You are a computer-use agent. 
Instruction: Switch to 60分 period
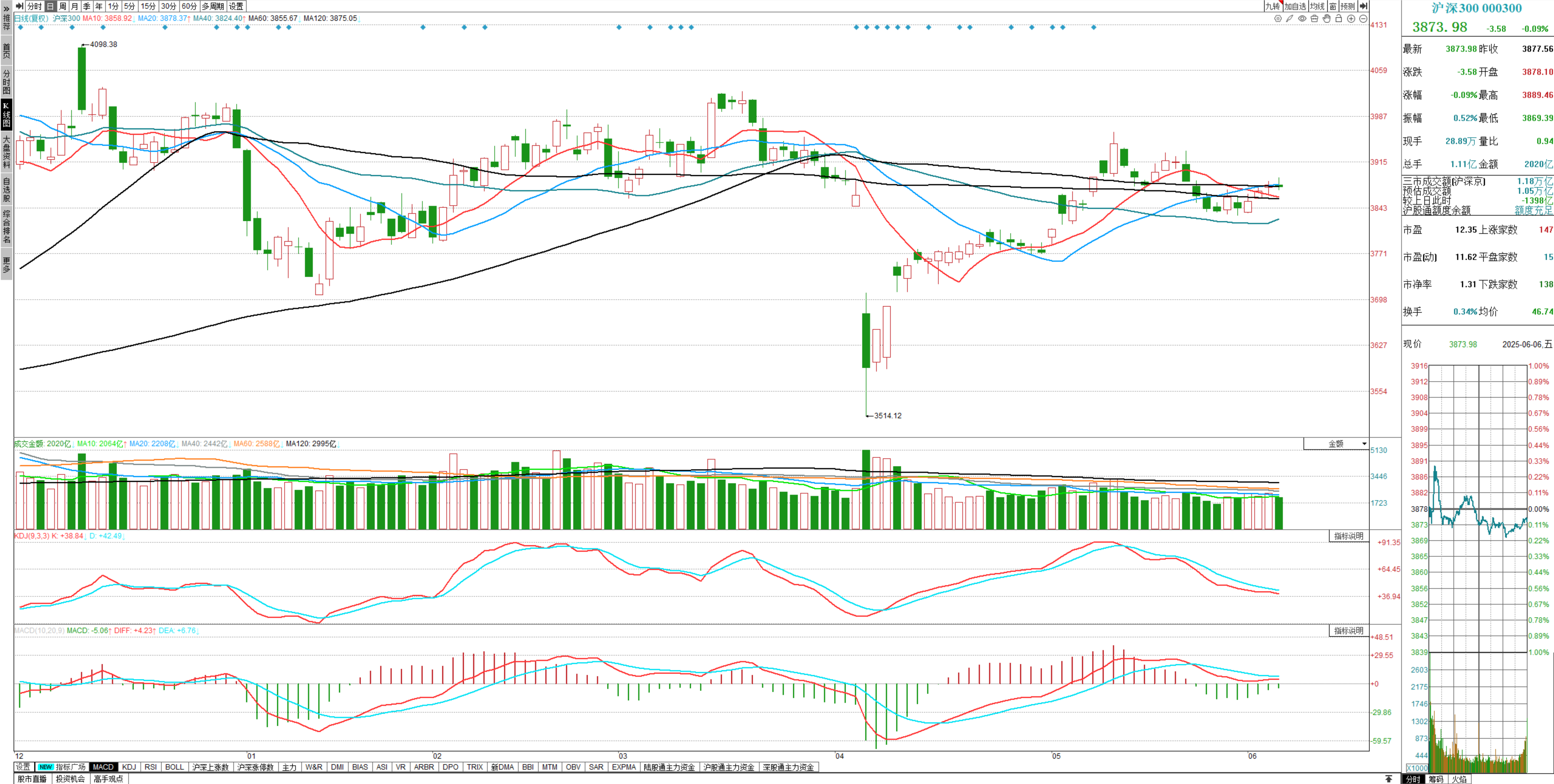[189, 6]
